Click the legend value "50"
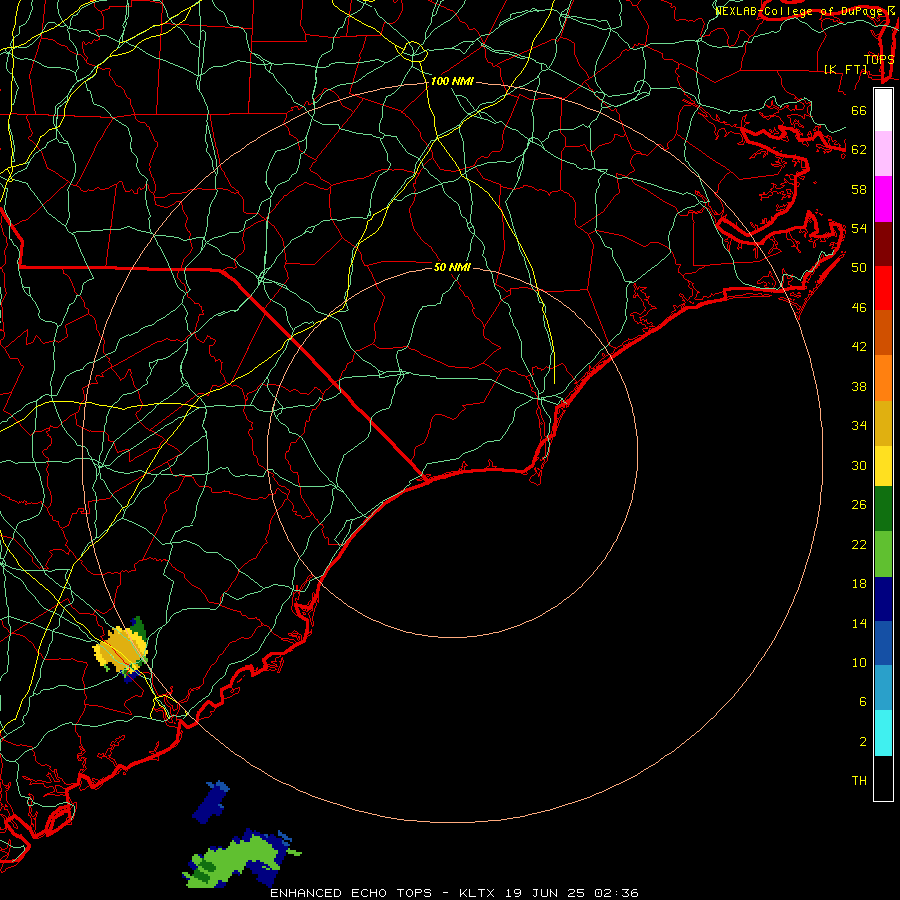900x900 pixels. 859,268
